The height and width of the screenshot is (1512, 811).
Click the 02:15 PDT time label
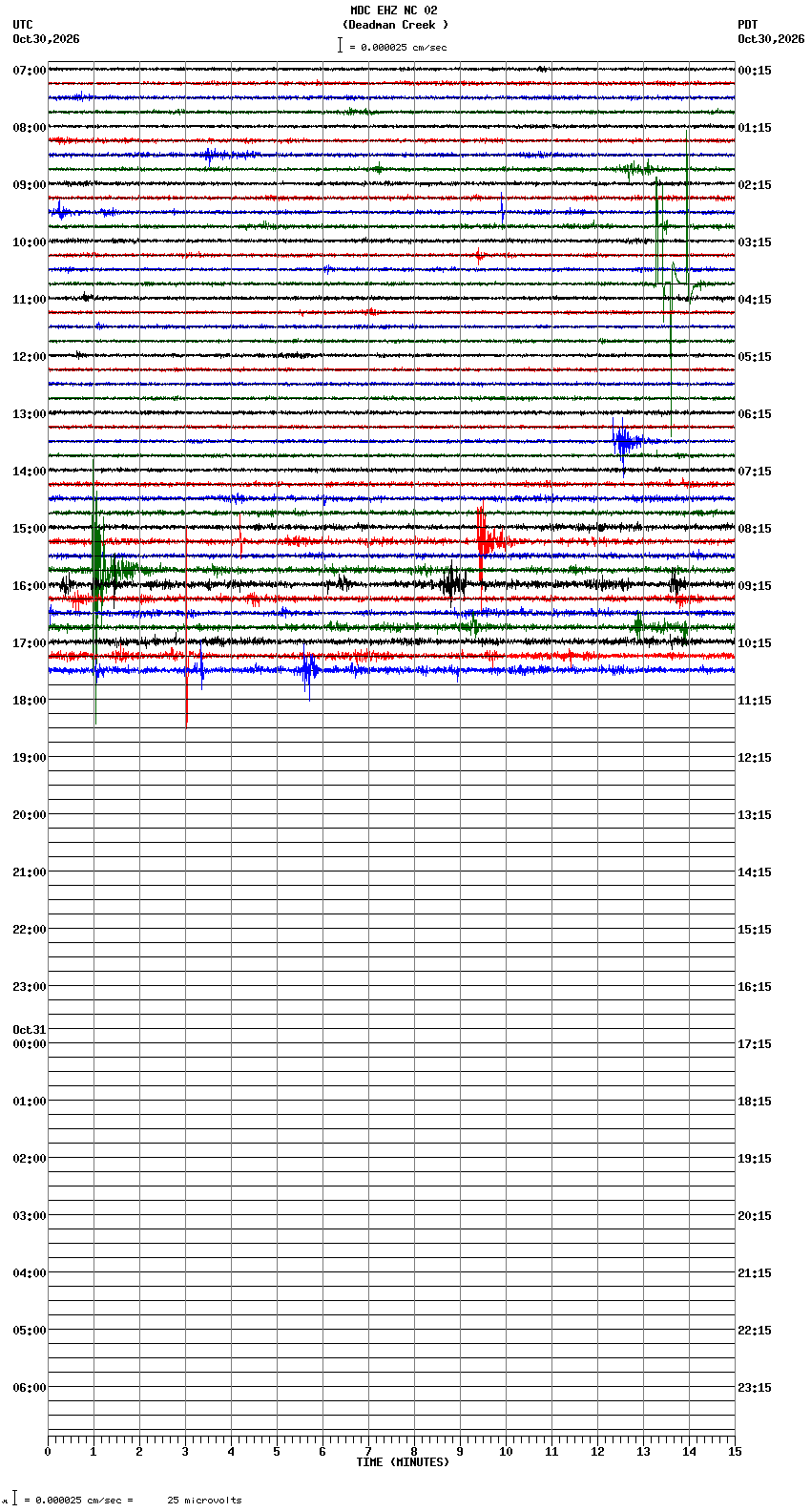tap(755, 184)
